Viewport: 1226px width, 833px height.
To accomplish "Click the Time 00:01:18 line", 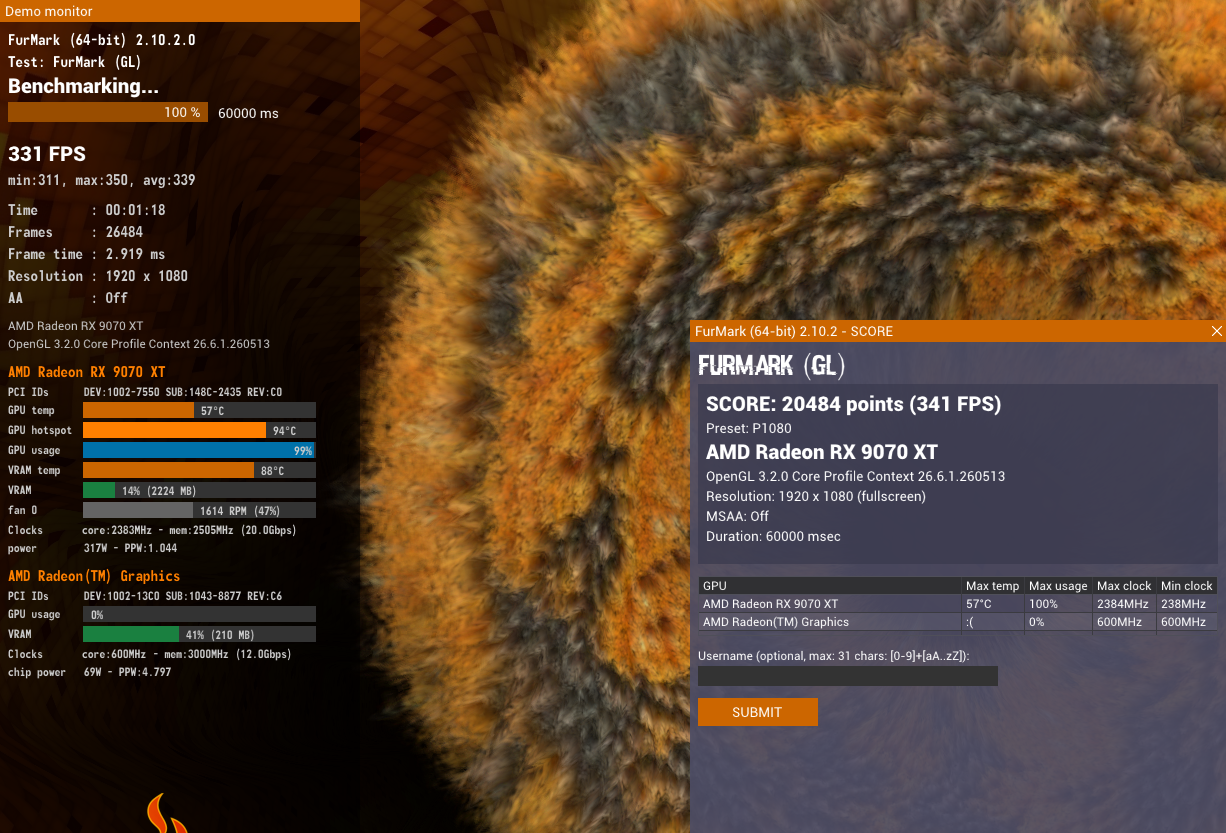I will tap(87, 210).
